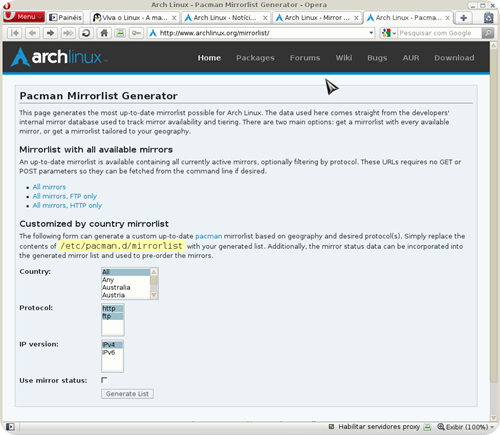Open All mirrors, FTP only link
The height and width of the screenshot is (435, 500).
(x=65, y=196)
